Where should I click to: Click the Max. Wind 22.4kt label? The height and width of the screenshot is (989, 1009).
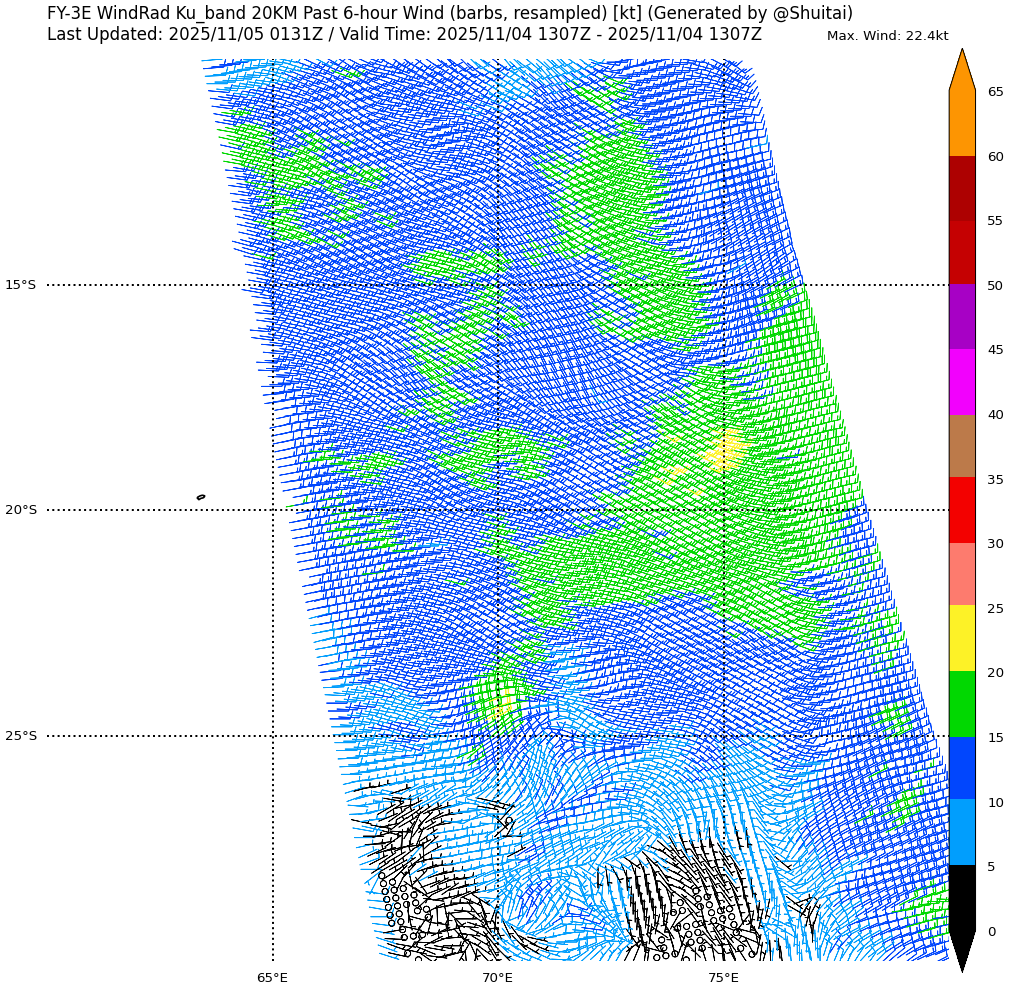(887, 36)
